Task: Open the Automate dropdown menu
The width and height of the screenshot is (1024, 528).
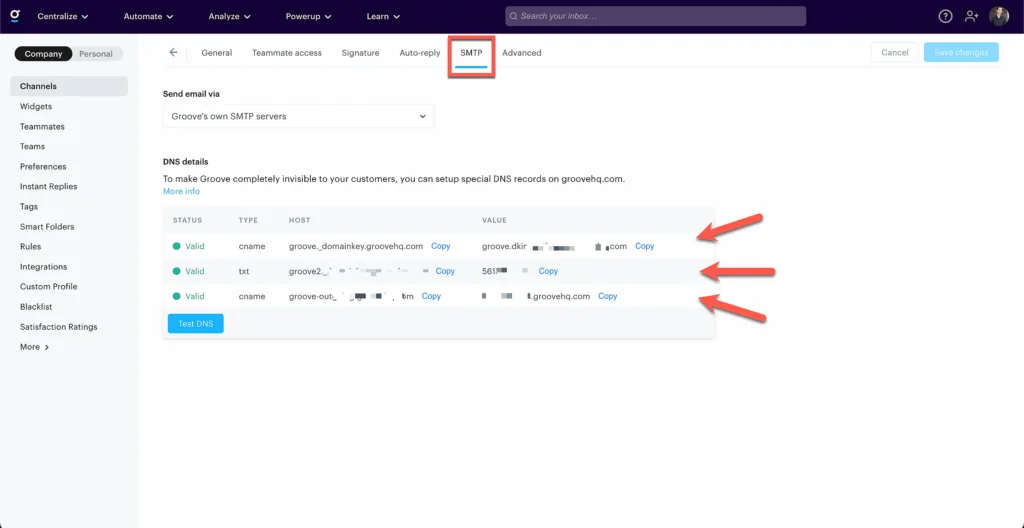Action: [148, 16]
